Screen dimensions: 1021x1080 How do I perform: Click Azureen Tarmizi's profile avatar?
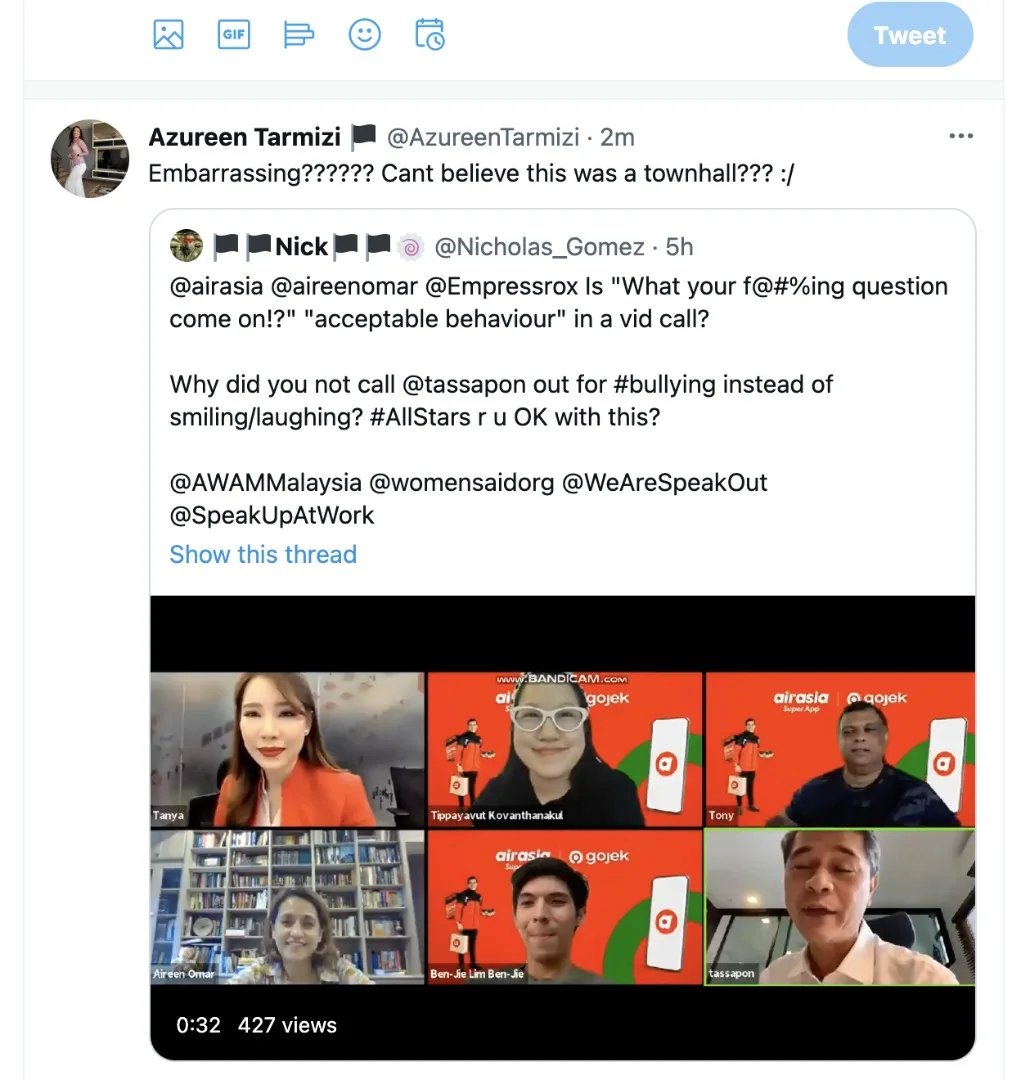point(90,158)
